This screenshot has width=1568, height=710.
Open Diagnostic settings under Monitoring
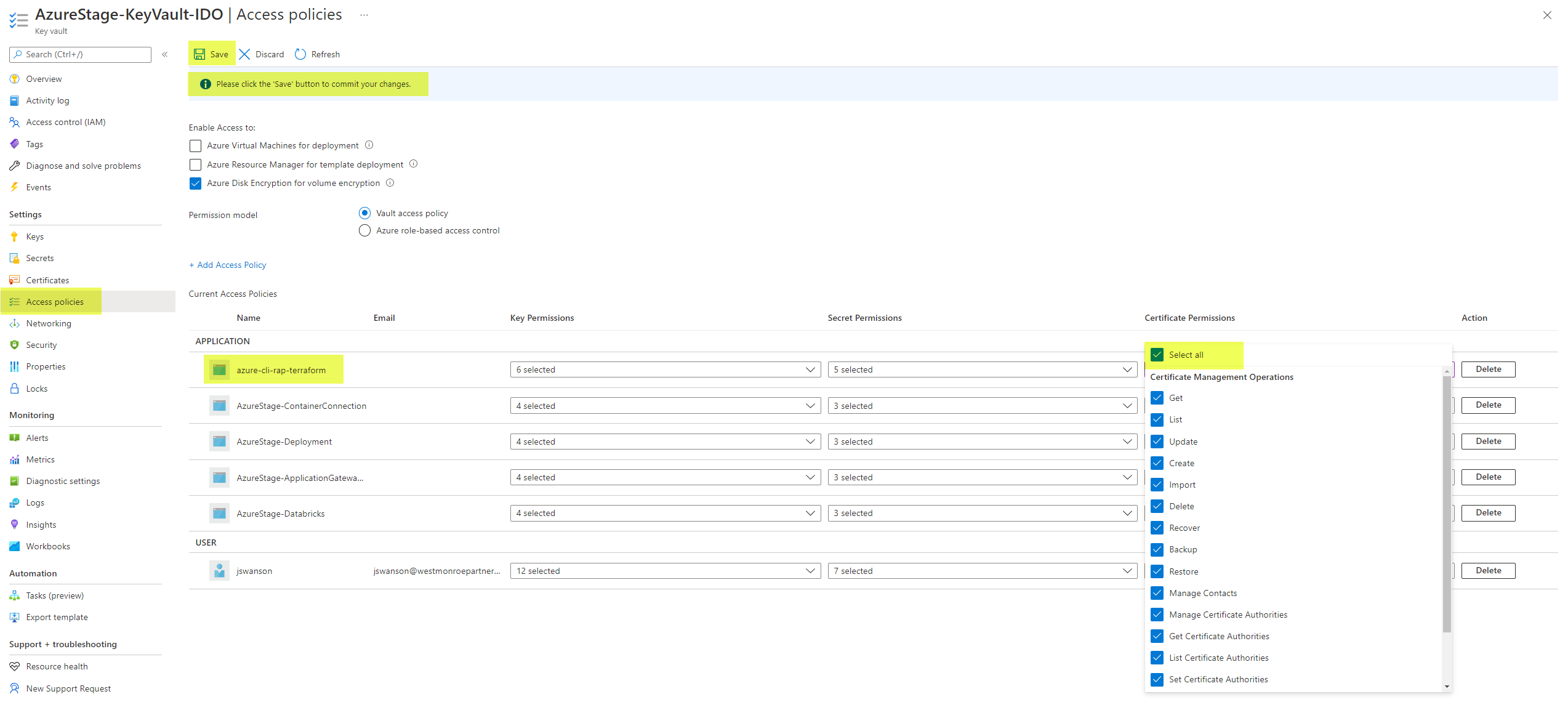pos(63,481)
